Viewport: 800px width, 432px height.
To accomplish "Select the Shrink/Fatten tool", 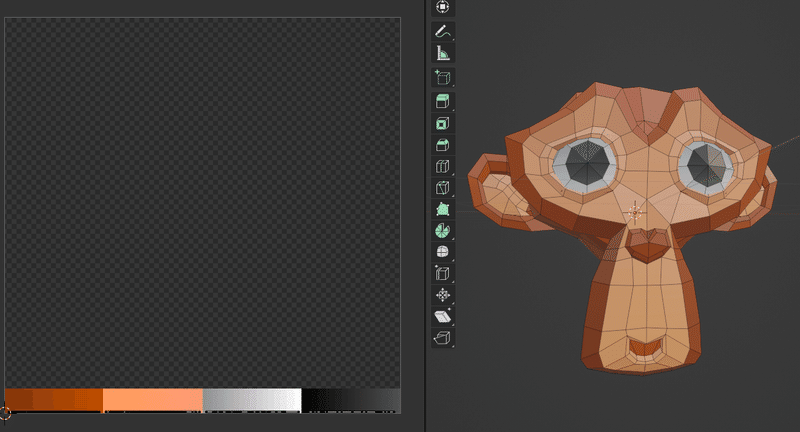I will [x=442, y=295].
